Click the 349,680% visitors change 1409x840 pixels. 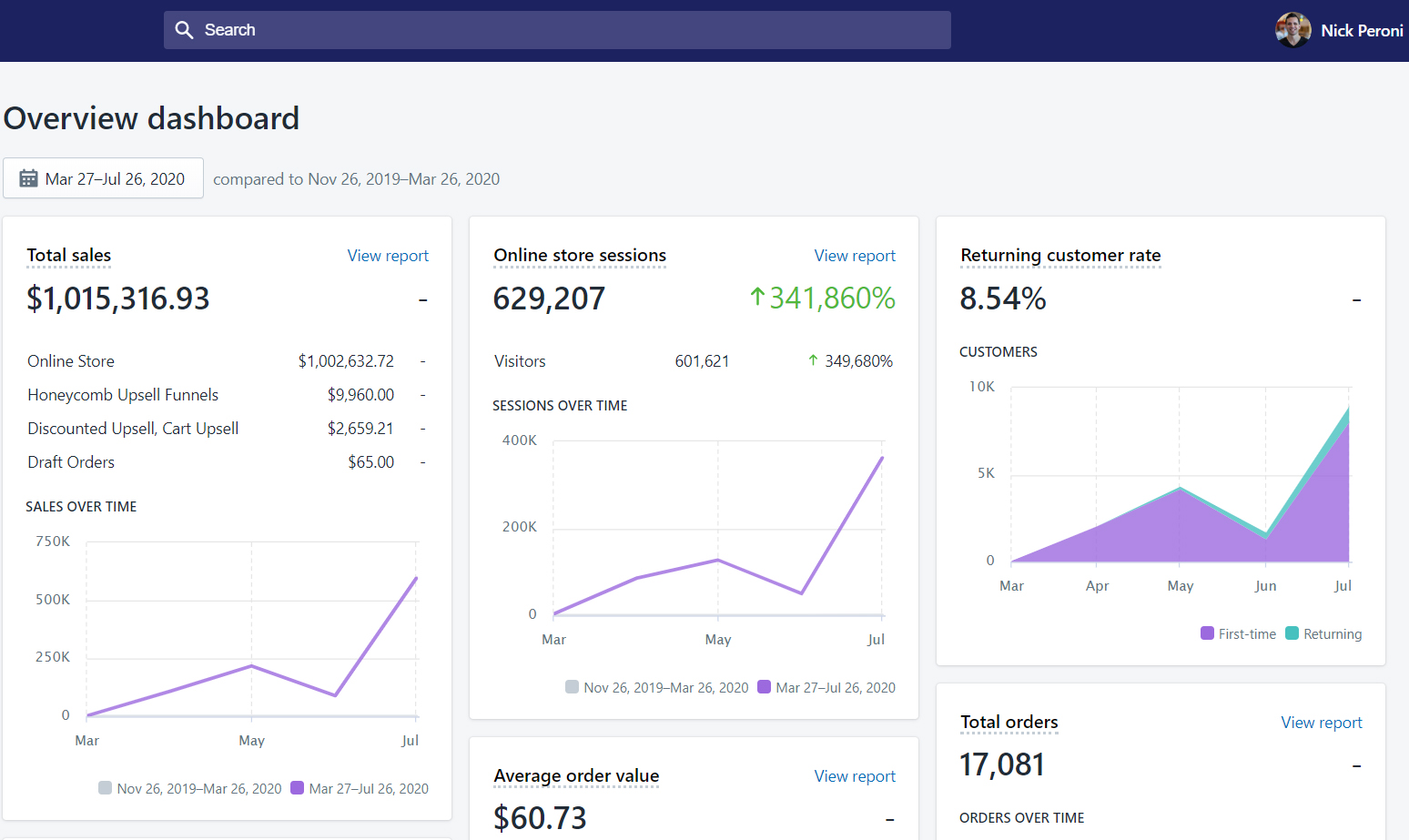(x=858, y=361)
